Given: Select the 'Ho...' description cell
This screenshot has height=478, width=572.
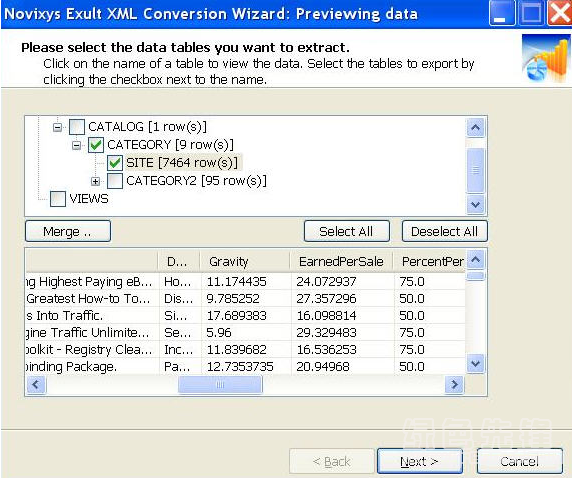Looking at the screenshot, I should [x=180, y=281].
